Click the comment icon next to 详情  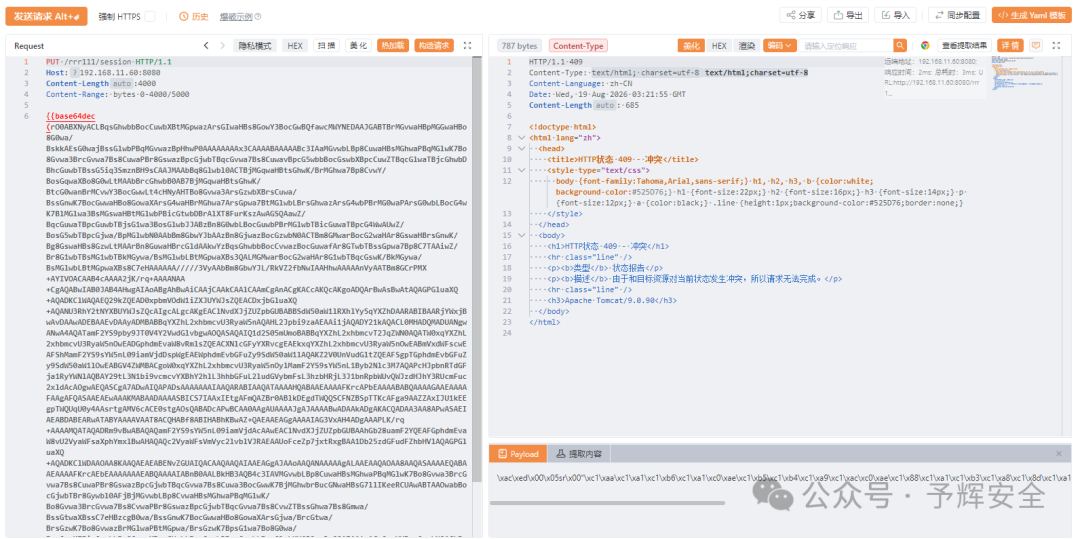click(x=1035, y=45)
